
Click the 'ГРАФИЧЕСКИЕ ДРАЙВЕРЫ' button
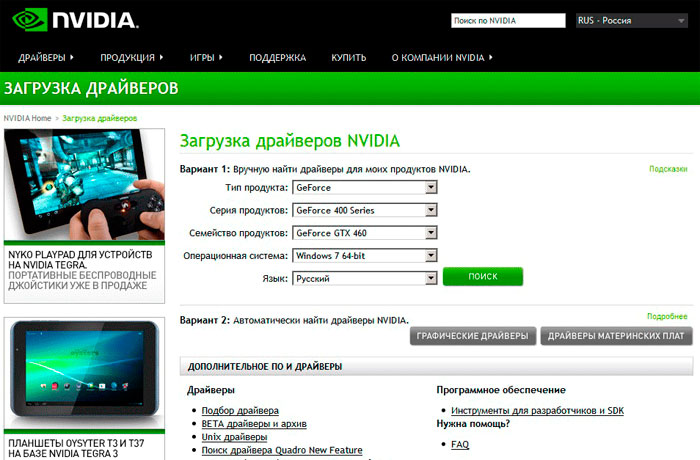[472, 336]
